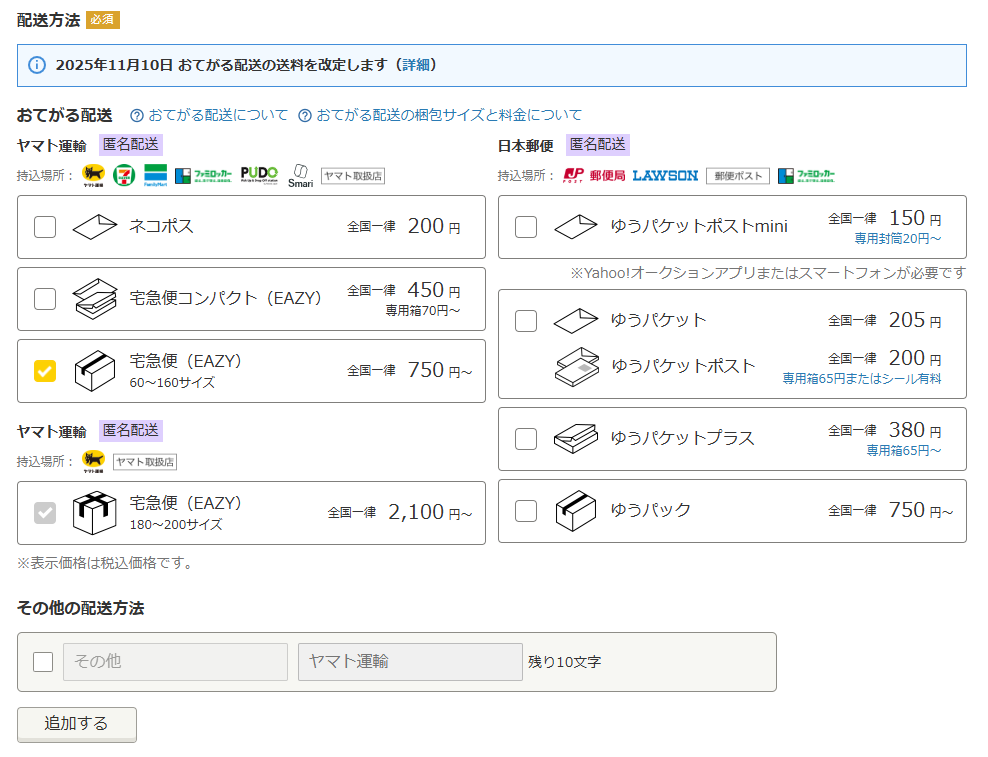This screenshot has width=988, height=757.
Task: Open おてがる配送の梱包サイズと料金について link
Action: pos(449,116)
